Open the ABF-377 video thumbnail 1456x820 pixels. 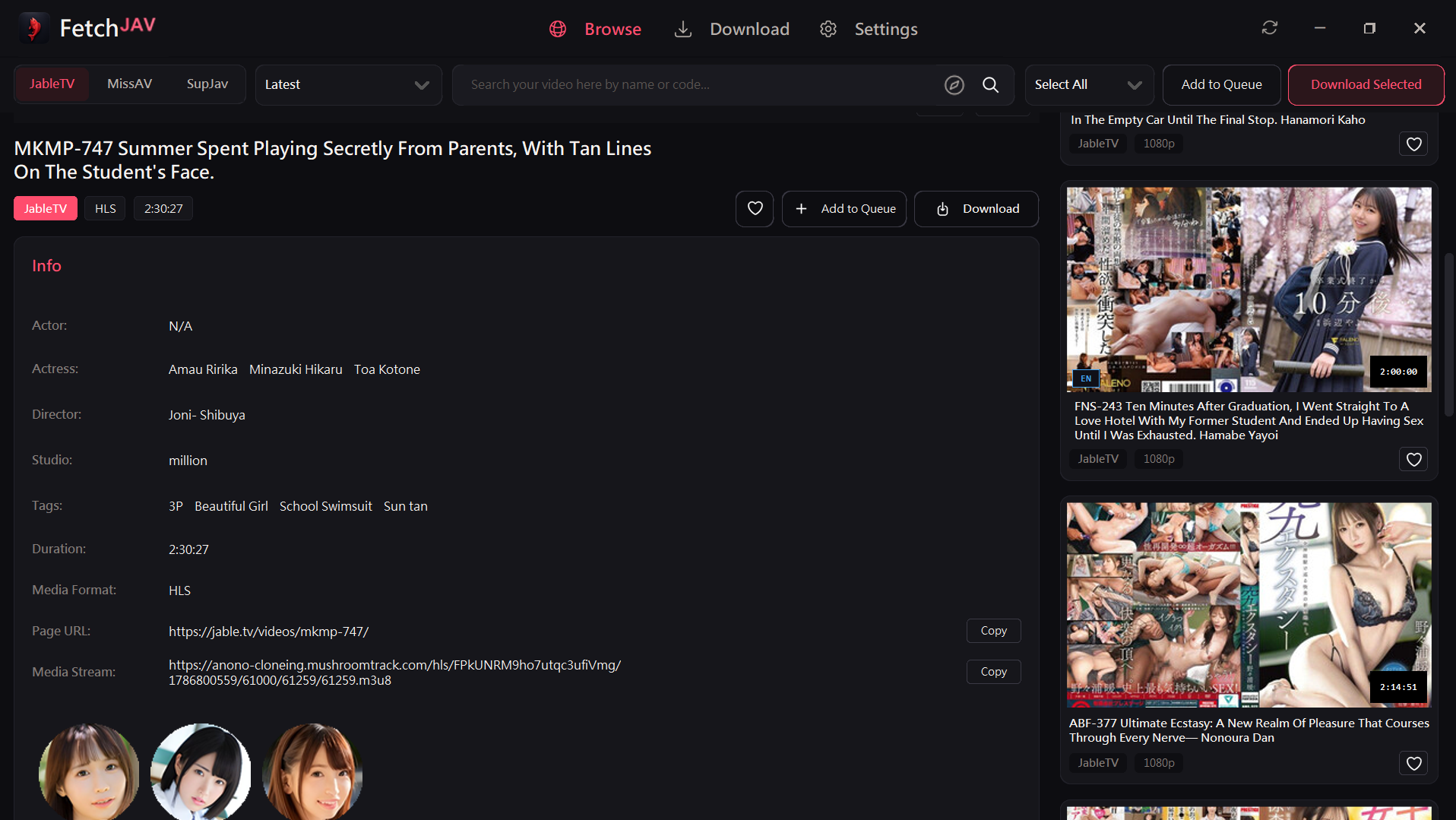tap(1249, 605)
